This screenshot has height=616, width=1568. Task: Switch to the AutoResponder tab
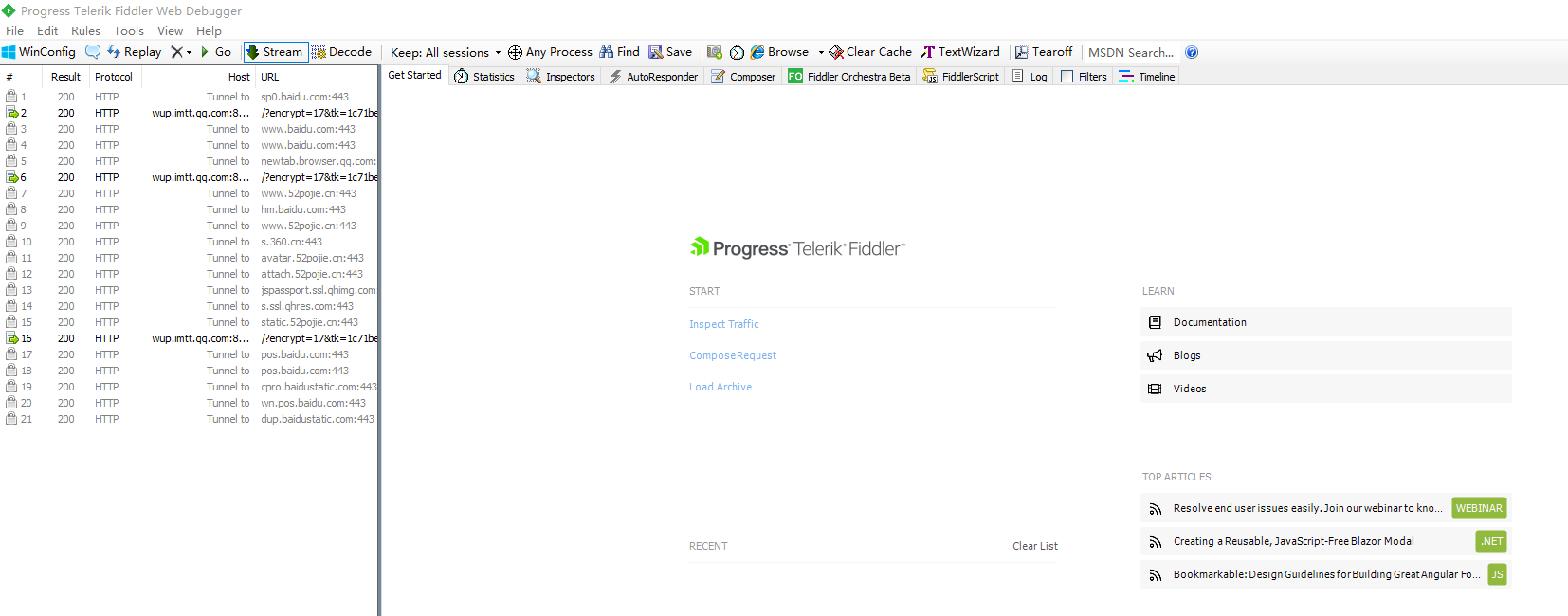click(653, 77)
